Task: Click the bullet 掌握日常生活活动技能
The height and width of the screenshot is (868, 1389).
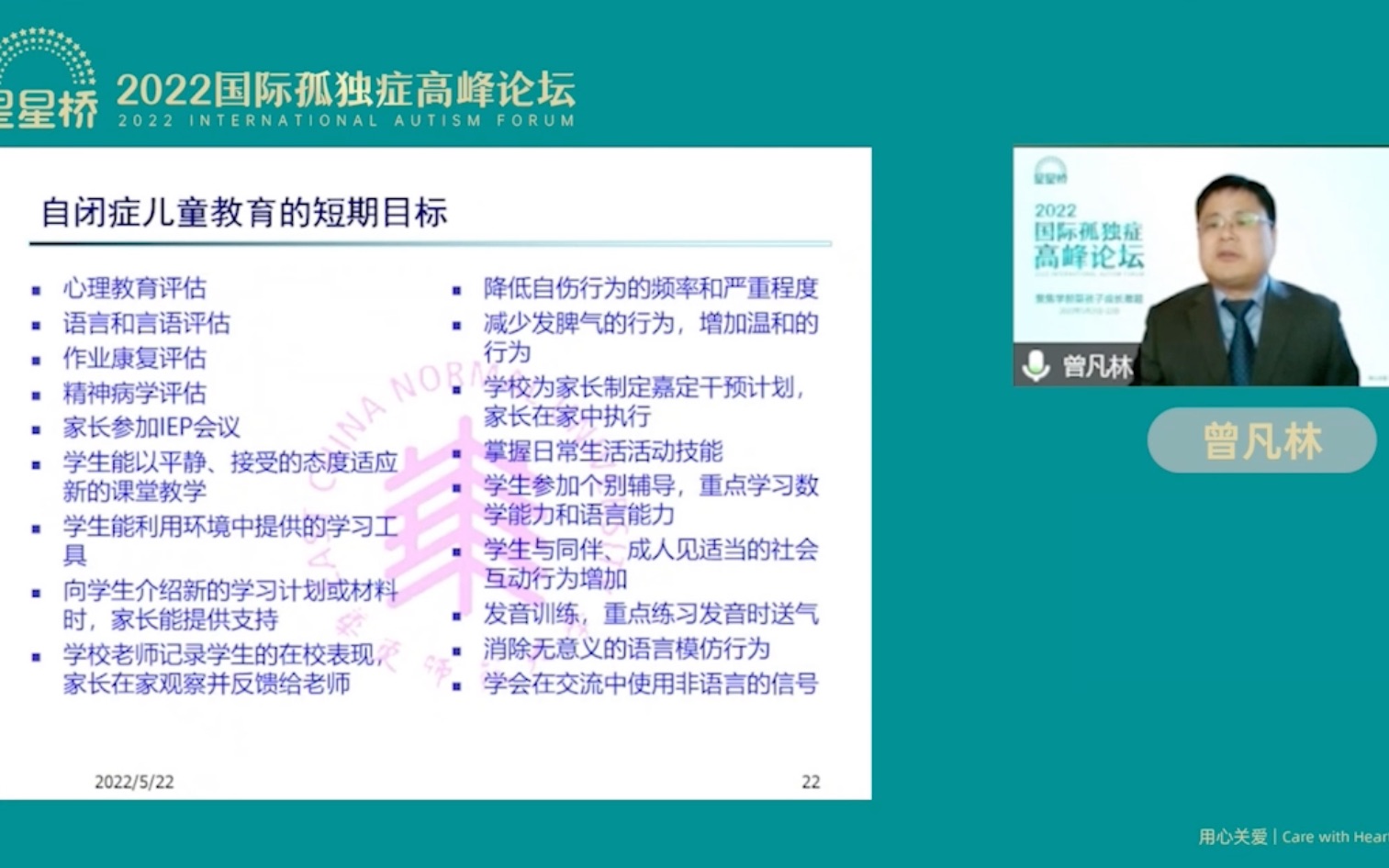Action: [x=603, y=451]
